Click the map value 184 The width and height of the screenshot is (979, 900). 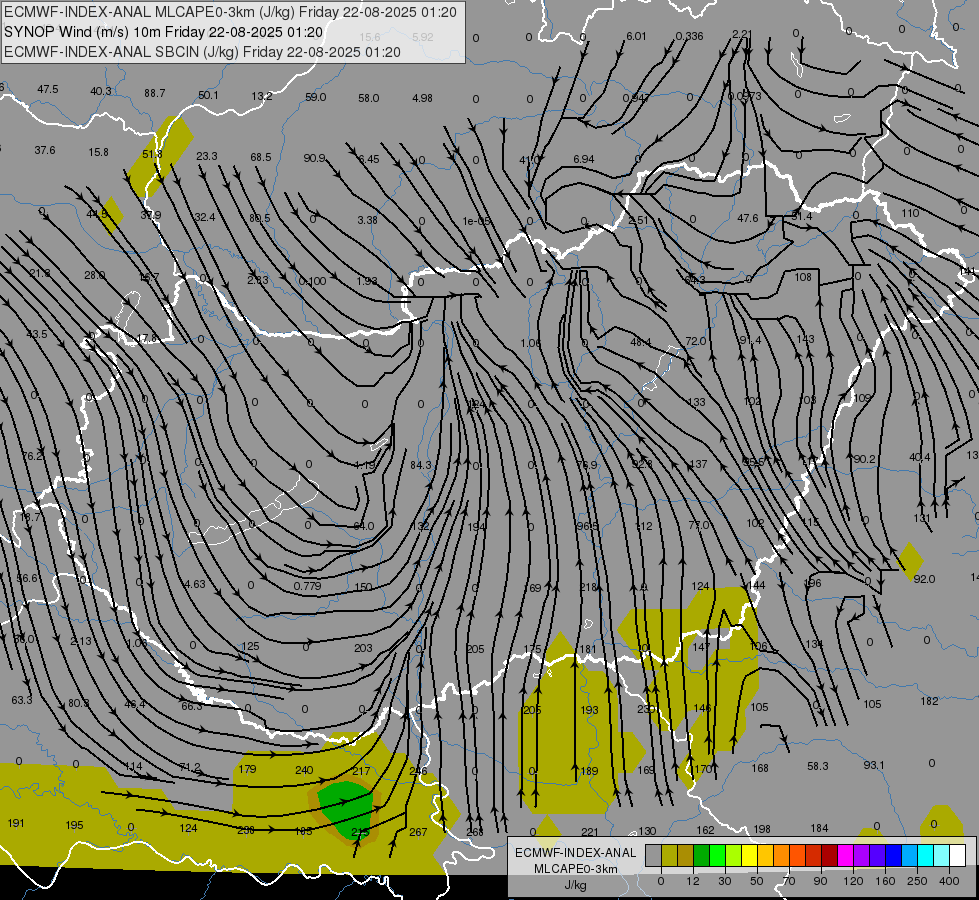[x=819, y=828]
